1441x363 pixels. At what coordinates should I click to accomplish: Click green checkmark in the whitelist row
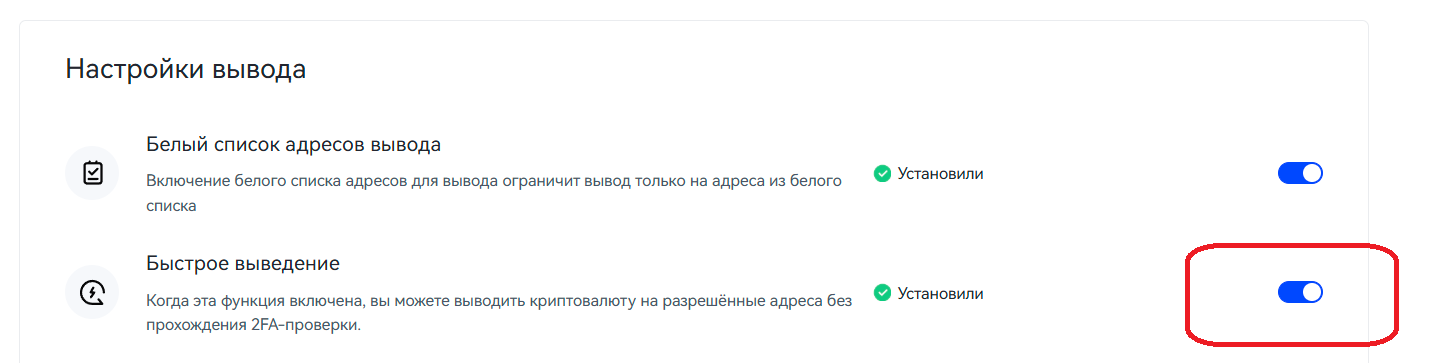pyautogui.click(x=882, y=173)
